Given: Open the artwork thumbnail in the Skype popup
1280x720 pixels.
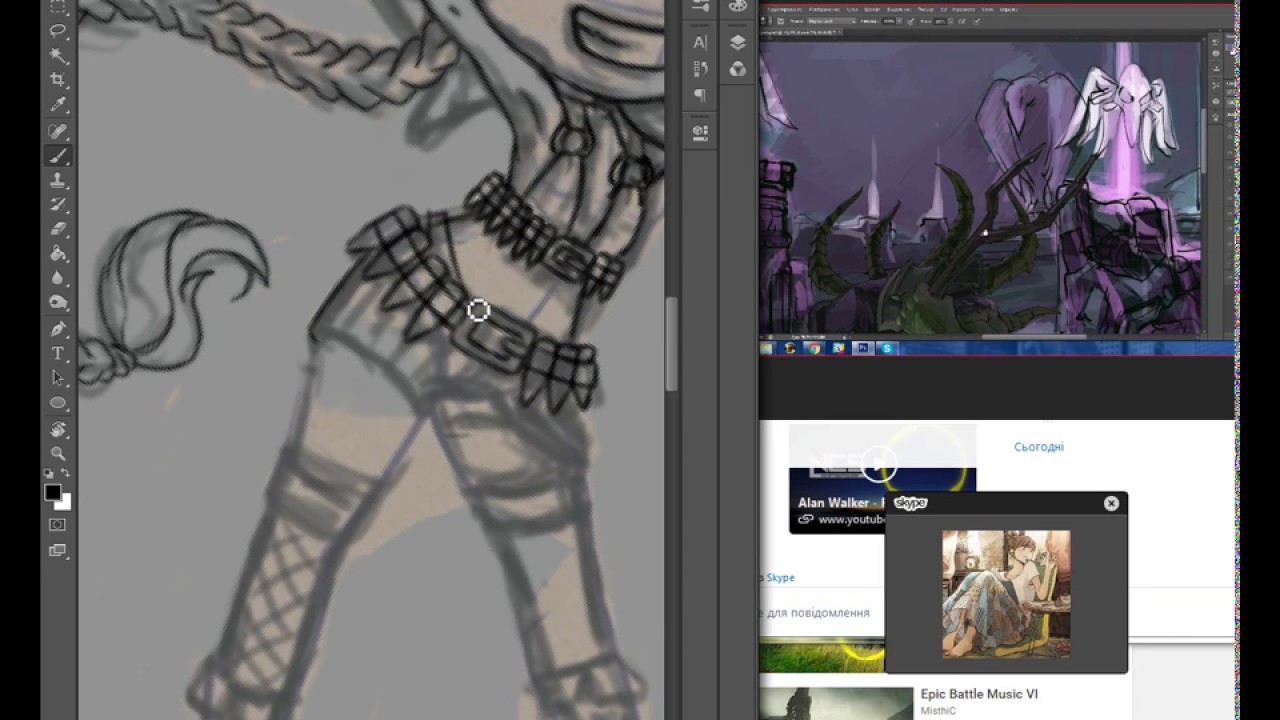Looking at the screenshot, I should (x=1006, y=594).
